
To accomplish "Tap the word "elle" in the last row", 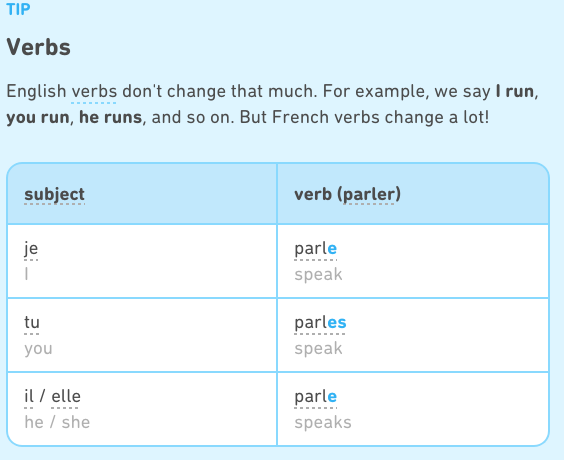I will [66, 396].
